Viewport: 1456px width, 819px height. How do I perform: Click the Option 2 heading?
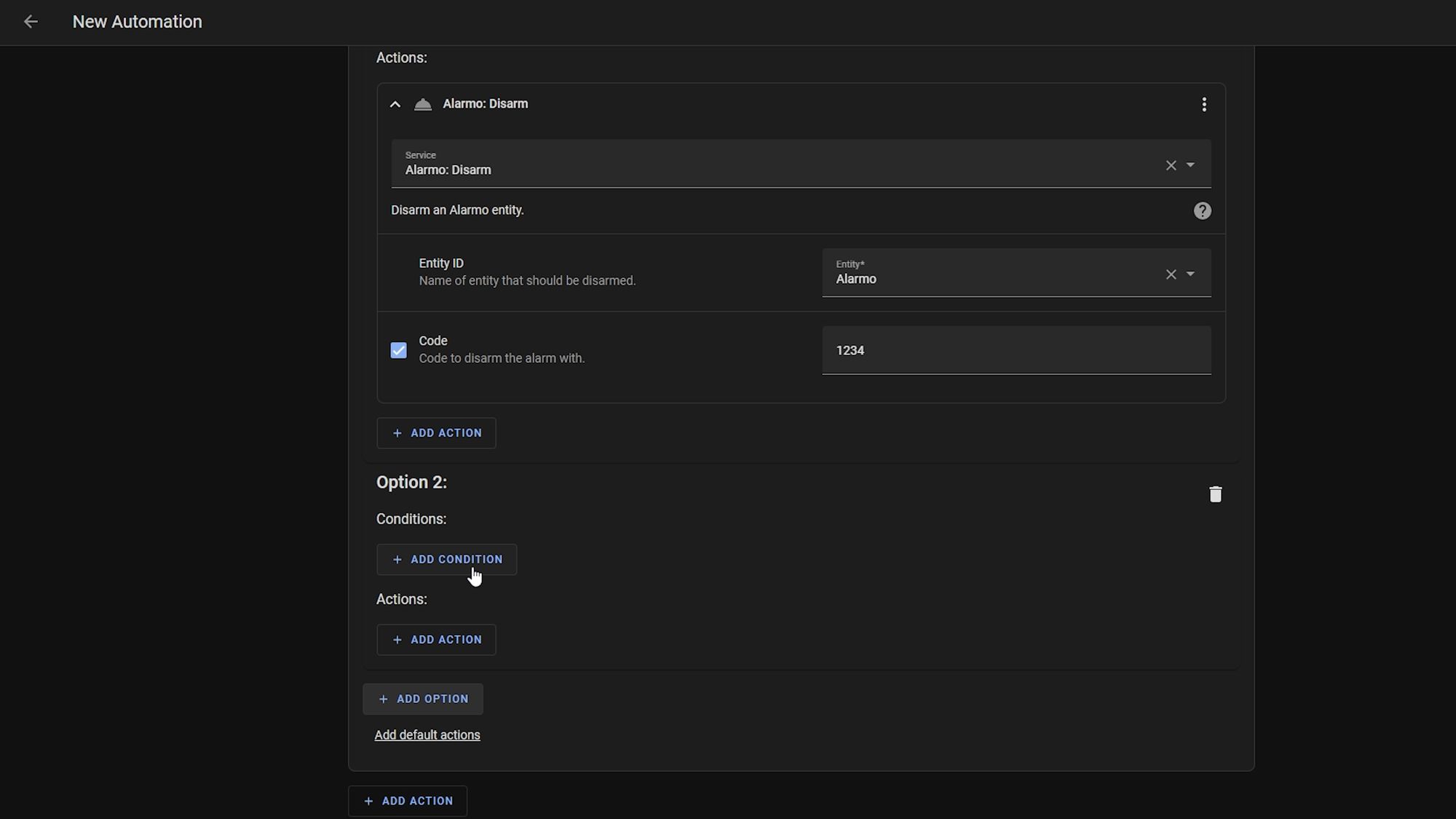point(411,483)
